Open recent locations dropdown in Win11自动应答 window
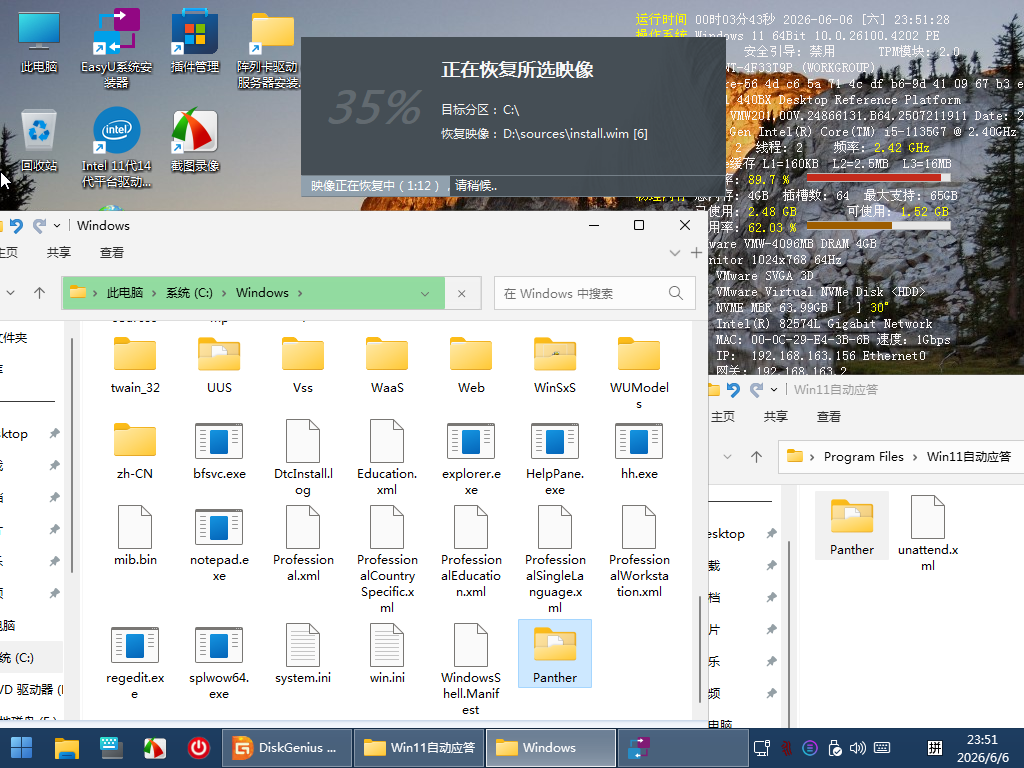The image size is (1024, 768). pos(727,457)
